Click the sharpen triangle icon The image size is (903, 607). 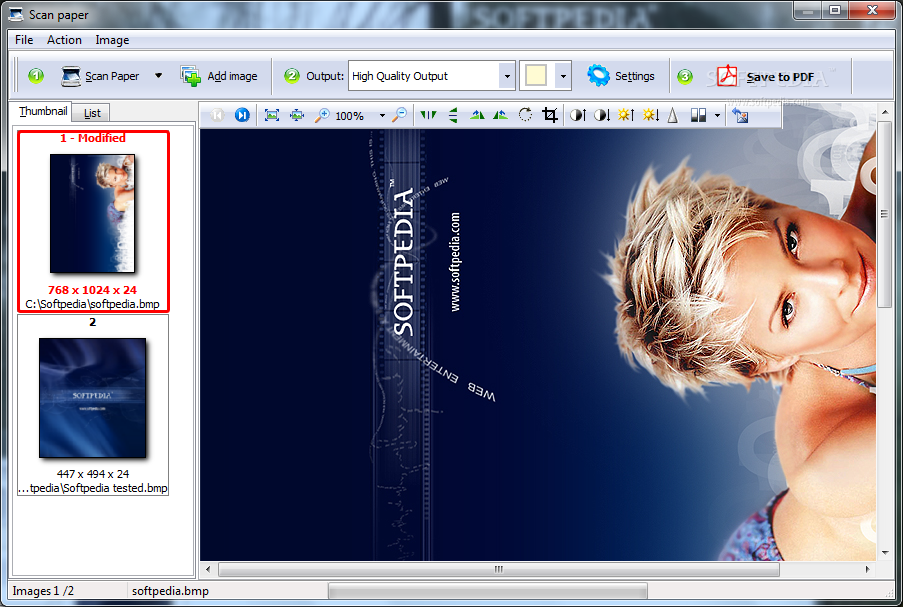[673, 115]
